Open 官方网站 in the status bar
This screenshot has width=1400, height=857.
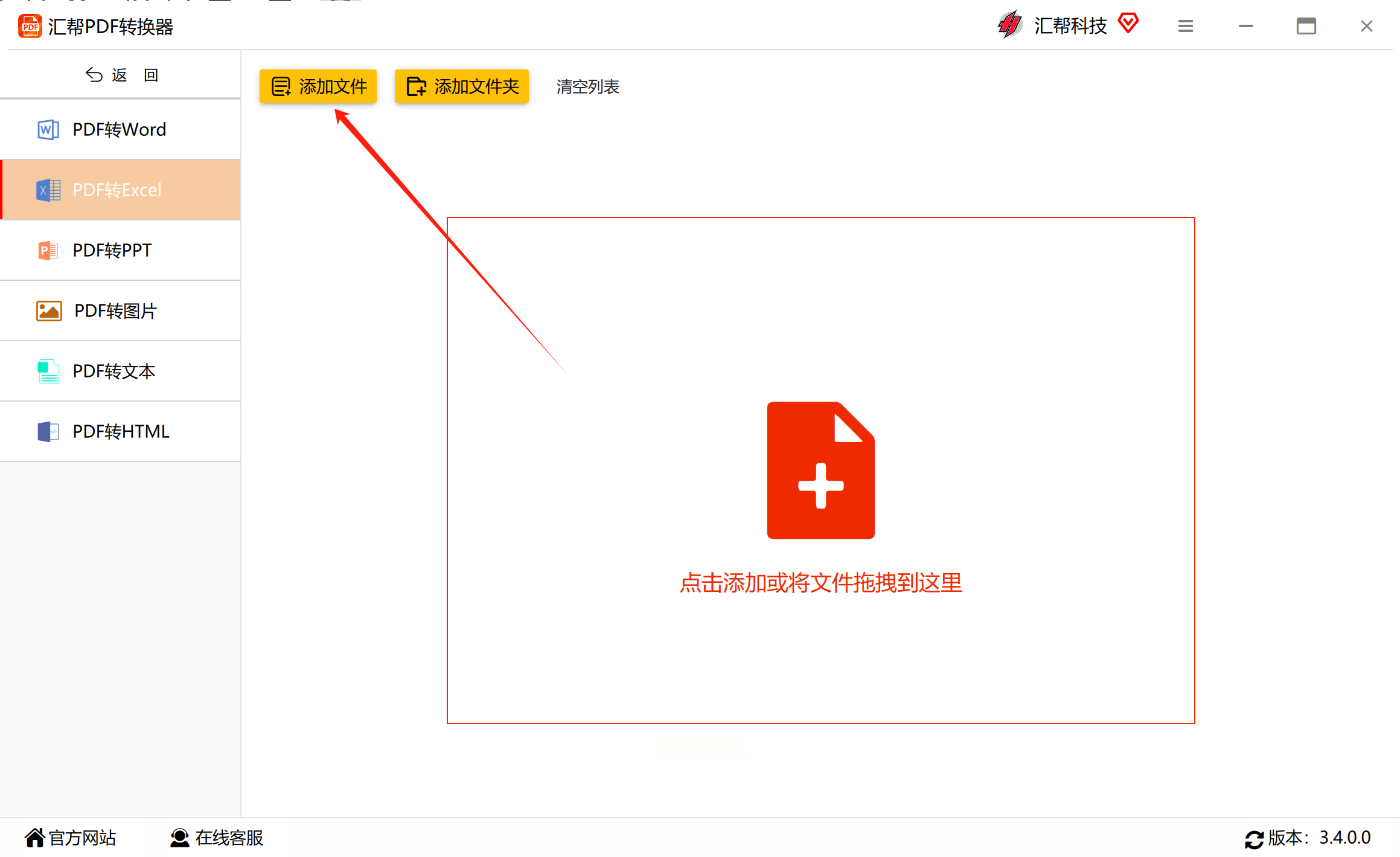click(70, 838)
